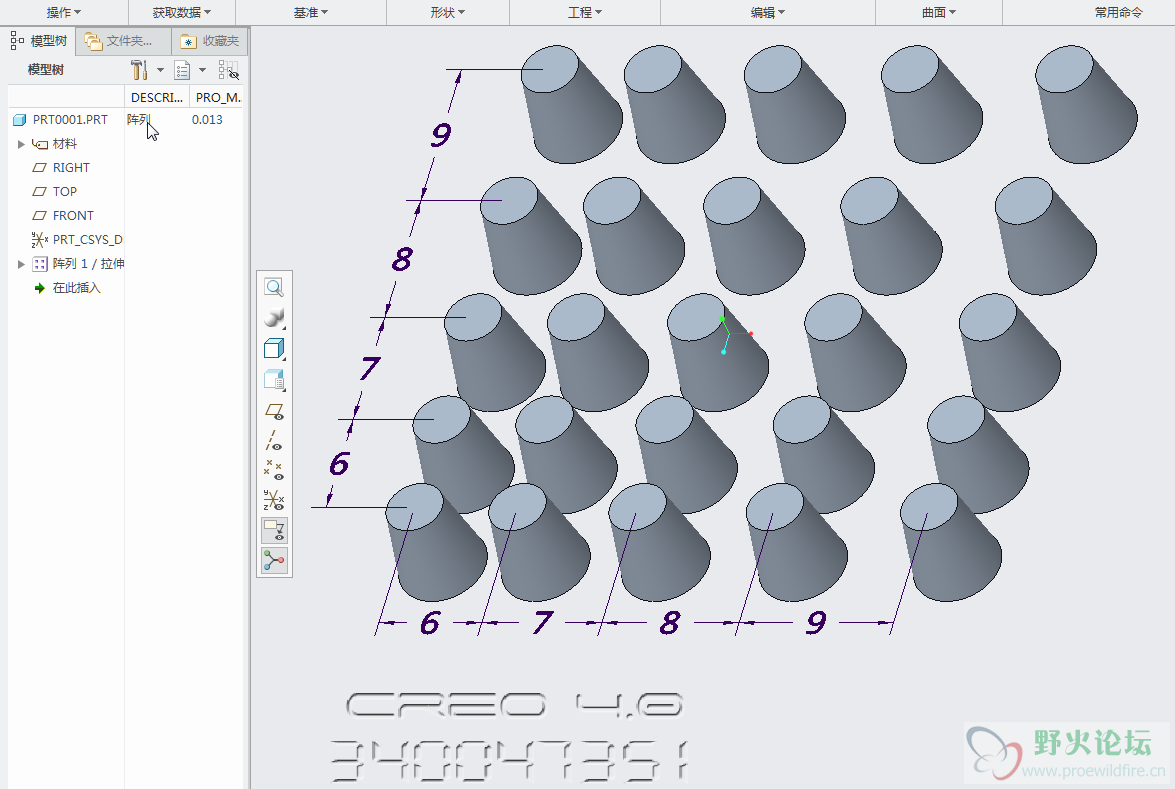This screenshot has width=1175, height=789.
Task: Click the PRT_CSYS_D coordinate system icon
Action: pyautogui.click(x=40, y=240)
